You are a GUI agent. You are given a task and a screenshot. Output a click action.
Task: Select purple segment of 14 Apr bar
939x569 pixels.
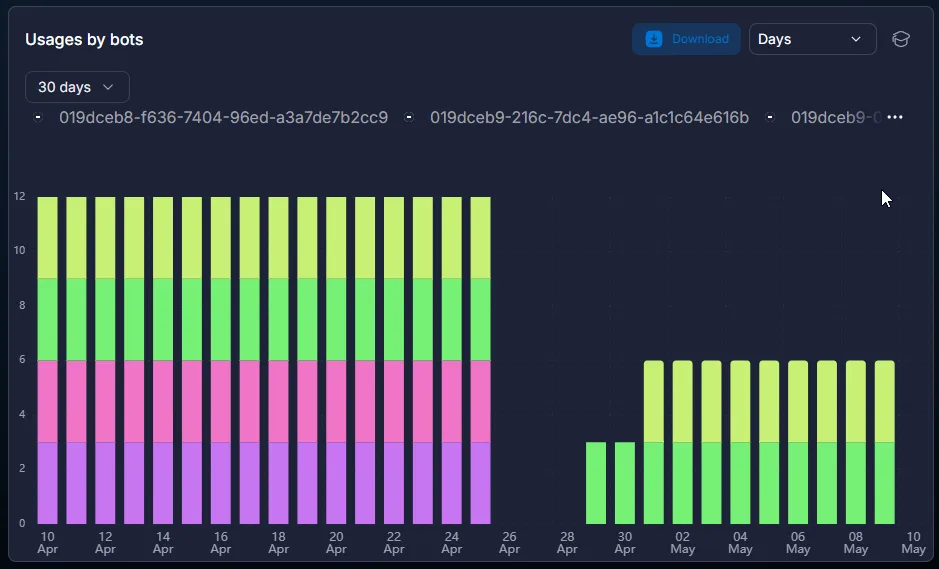(x=163, y=483)
